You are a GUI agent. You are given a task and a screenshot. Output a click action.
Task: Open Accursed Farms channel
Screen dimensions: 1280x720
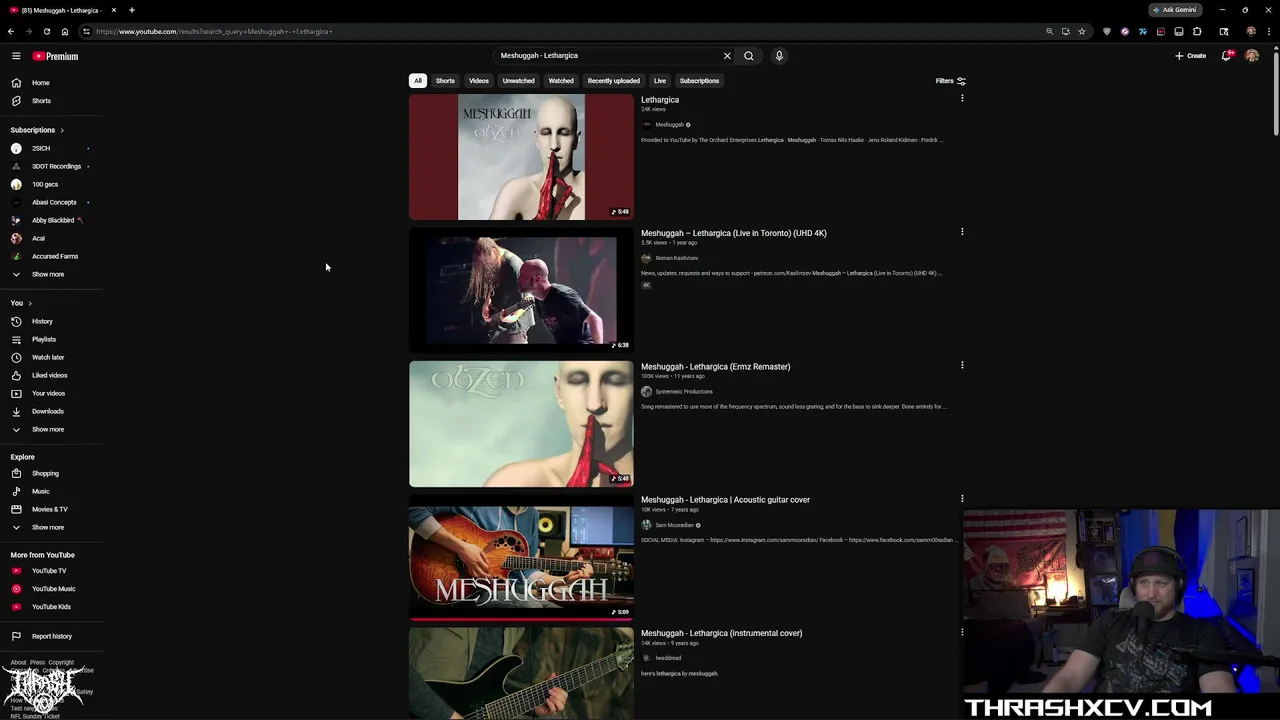[x=55, y=256]
